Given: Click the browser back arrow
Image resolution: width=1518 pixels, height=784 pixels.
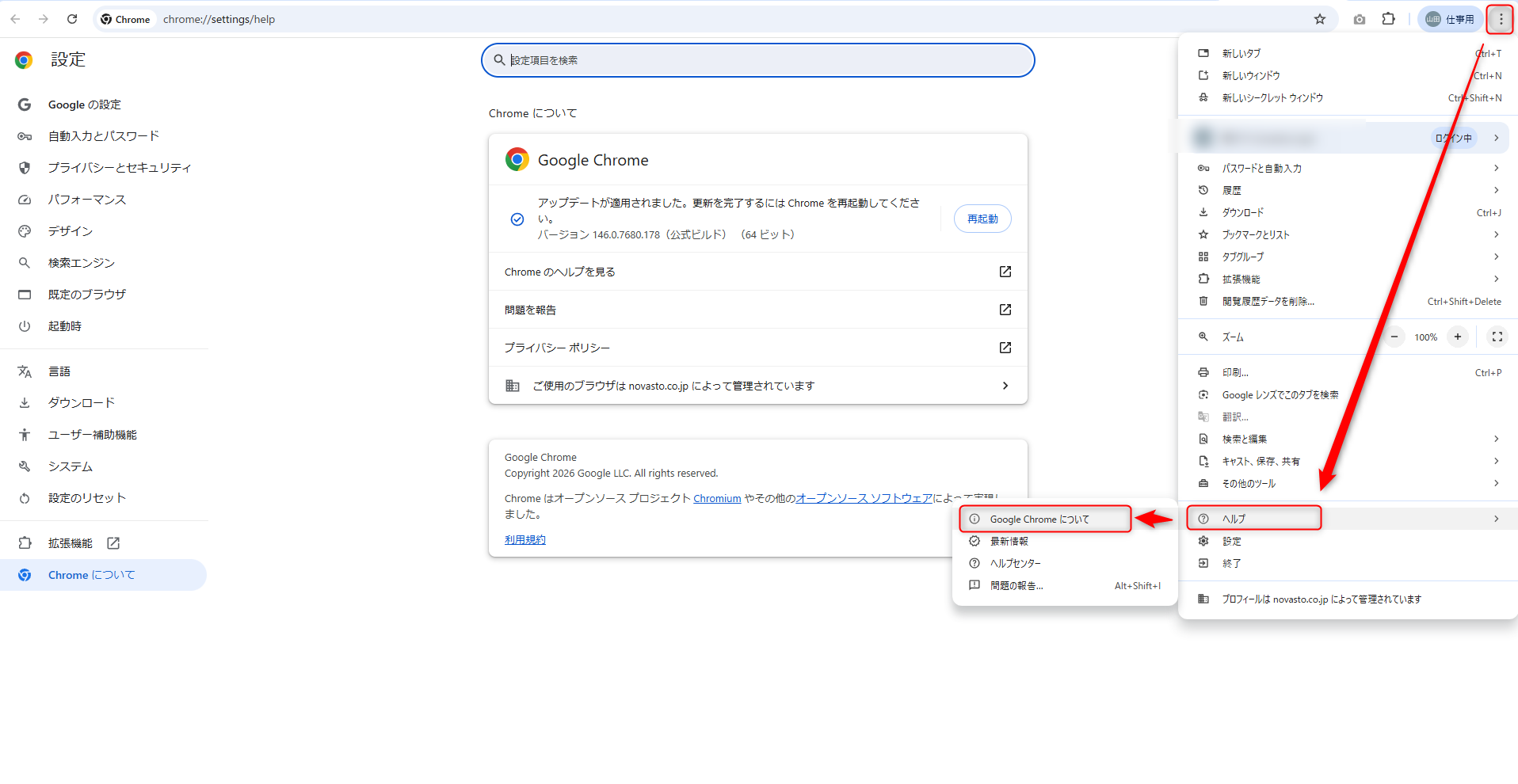Looking at the screenshot, I should click(x=15, y=19).
